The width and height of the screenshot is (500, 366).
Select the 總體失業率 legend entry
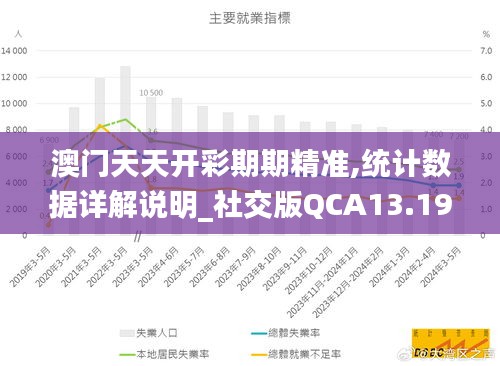click(285, 333)
